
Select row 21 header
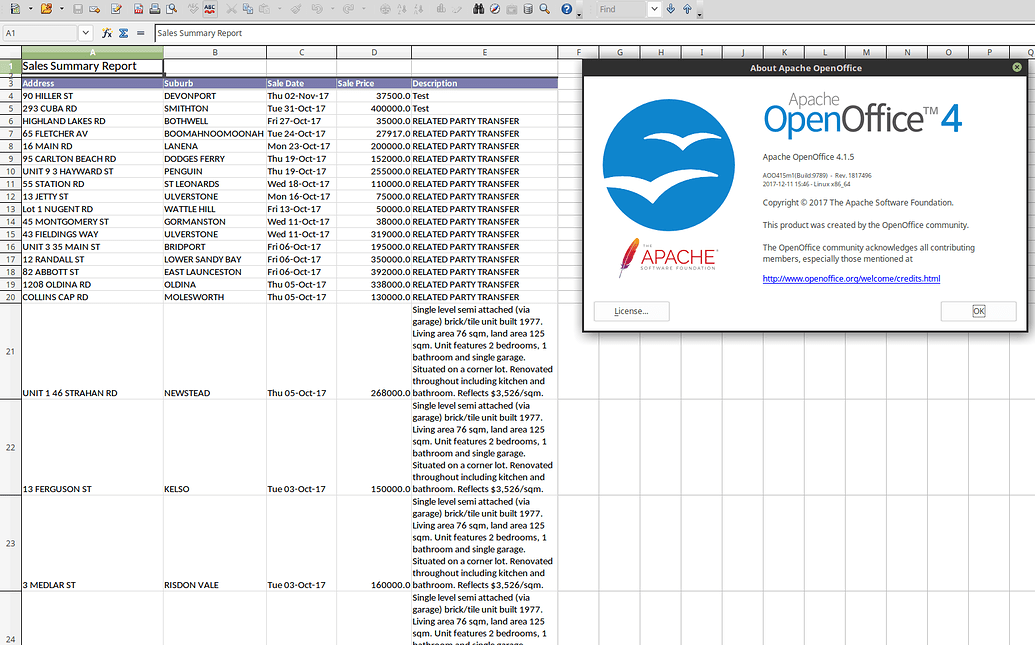11,351
